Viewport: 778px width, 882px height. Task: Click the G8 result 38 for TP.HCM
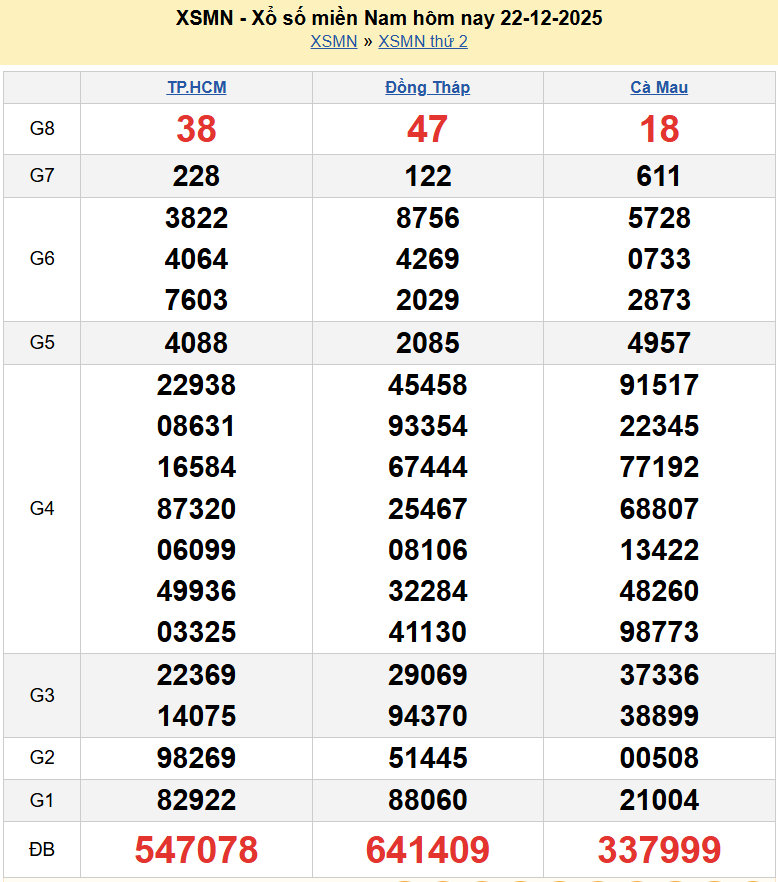point(196,129)
